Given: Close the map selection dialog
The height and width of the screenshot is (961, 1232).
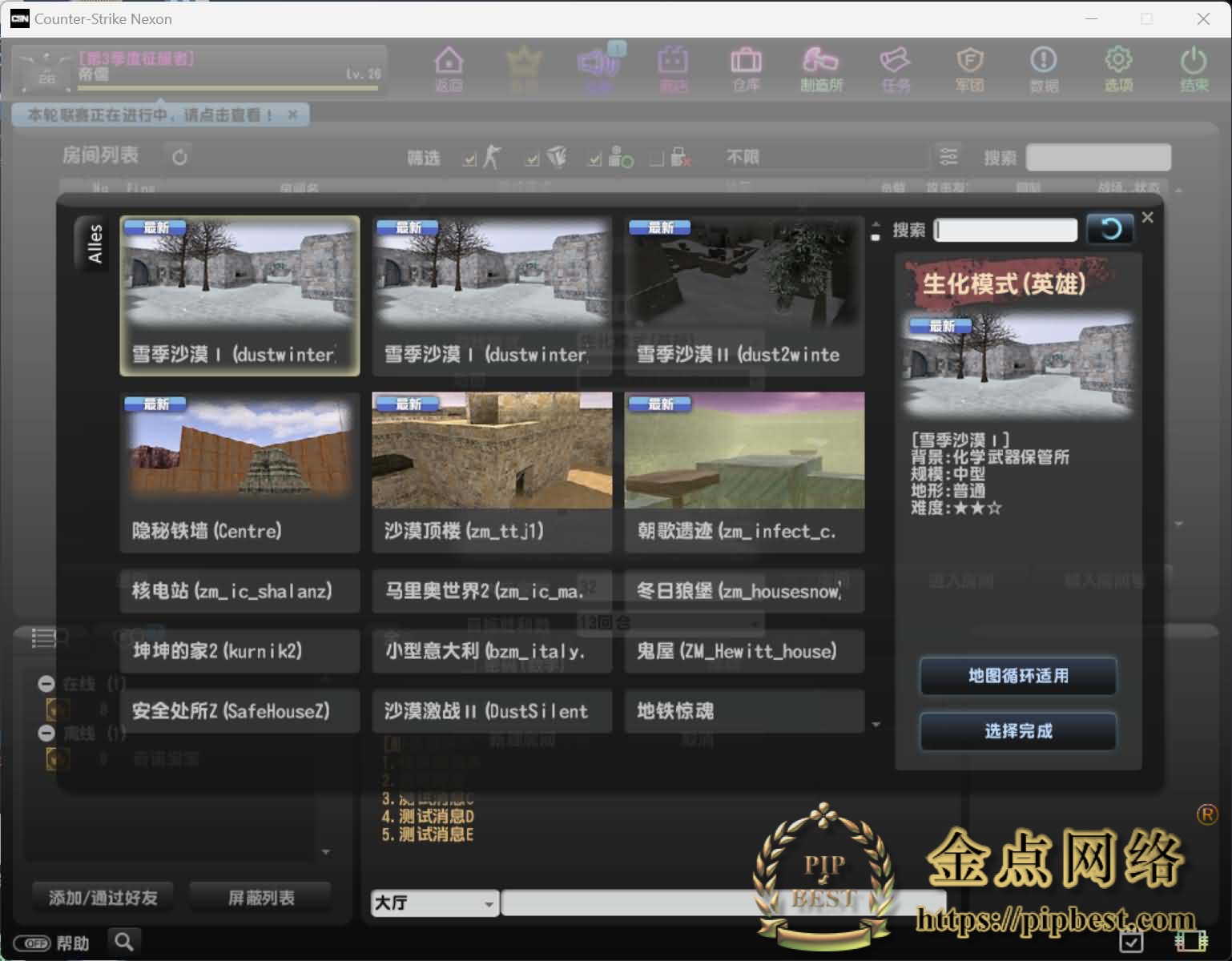Looking at the screenshot, I should 1147,217.
